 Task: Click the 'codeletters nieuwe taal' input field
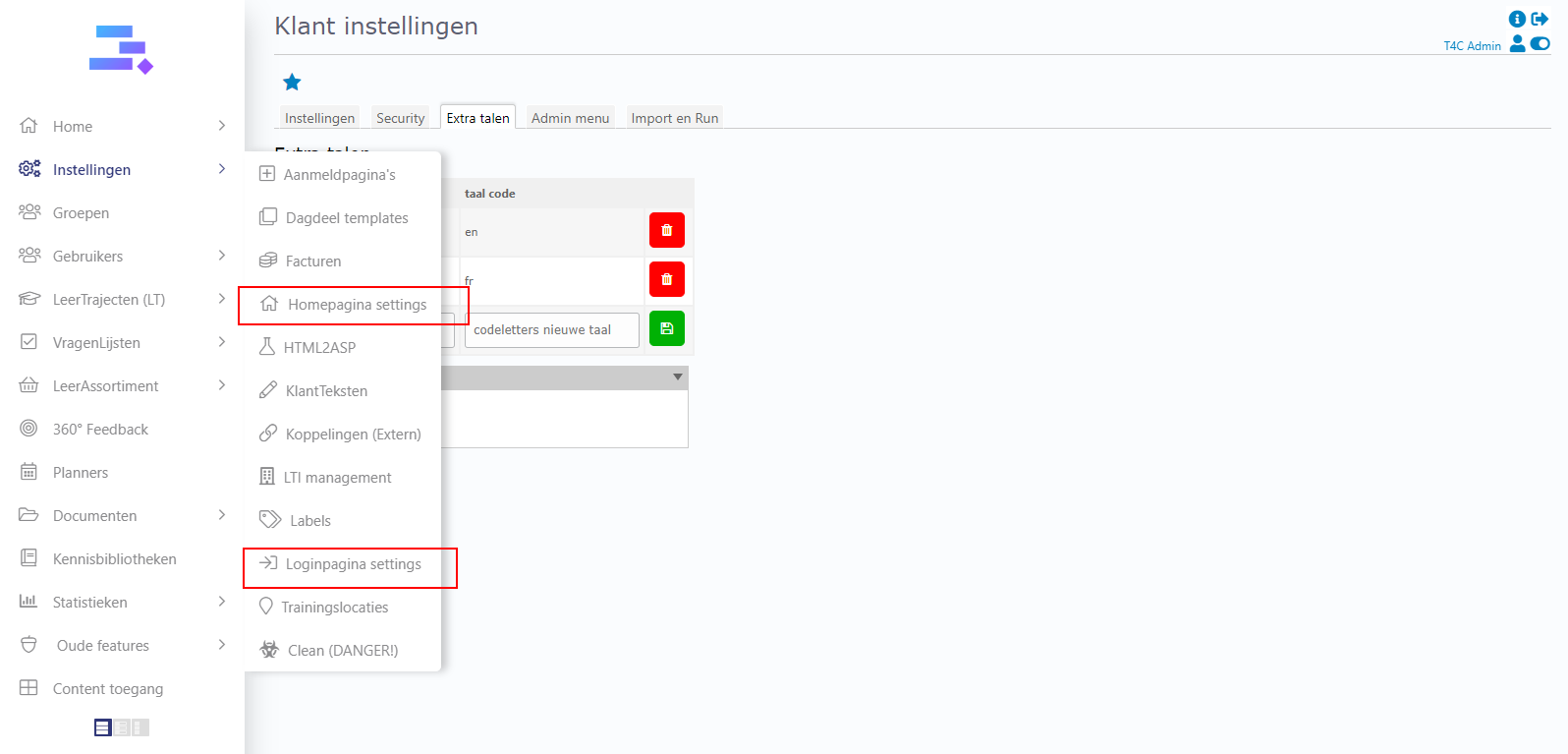[x=551, y=330]
